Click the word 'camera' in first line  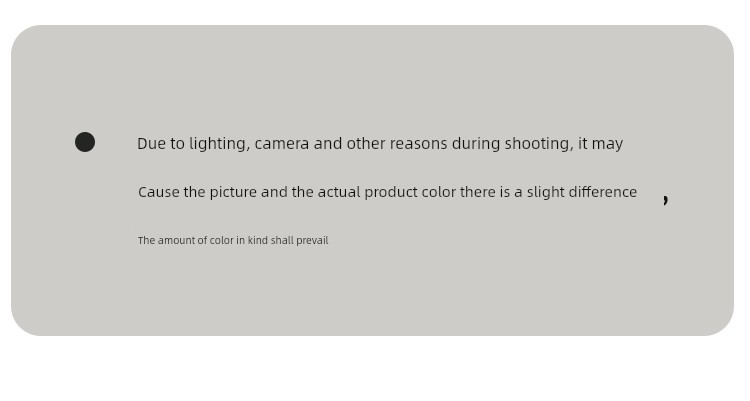[x=282, y=144]
